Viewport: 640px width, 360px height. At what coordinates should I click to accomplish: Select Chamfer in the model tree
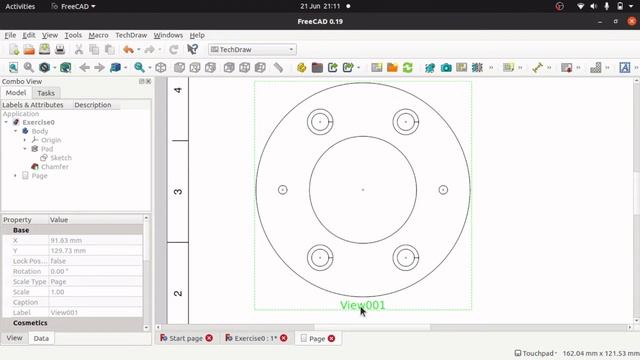click(x=55, y=167)
